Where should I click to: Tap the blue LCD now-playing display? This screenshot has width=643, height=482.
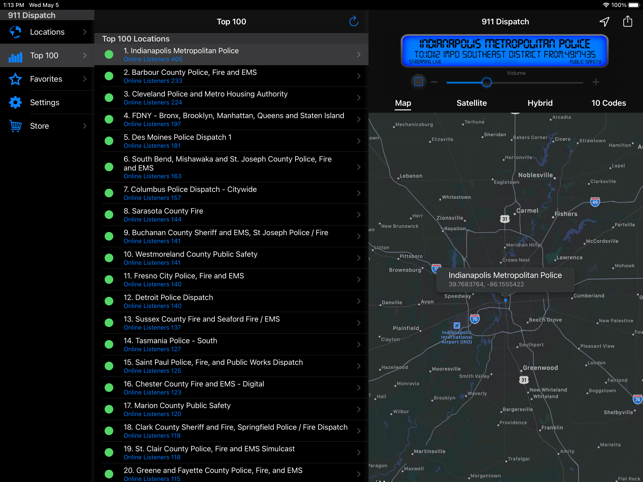(504, 51)
